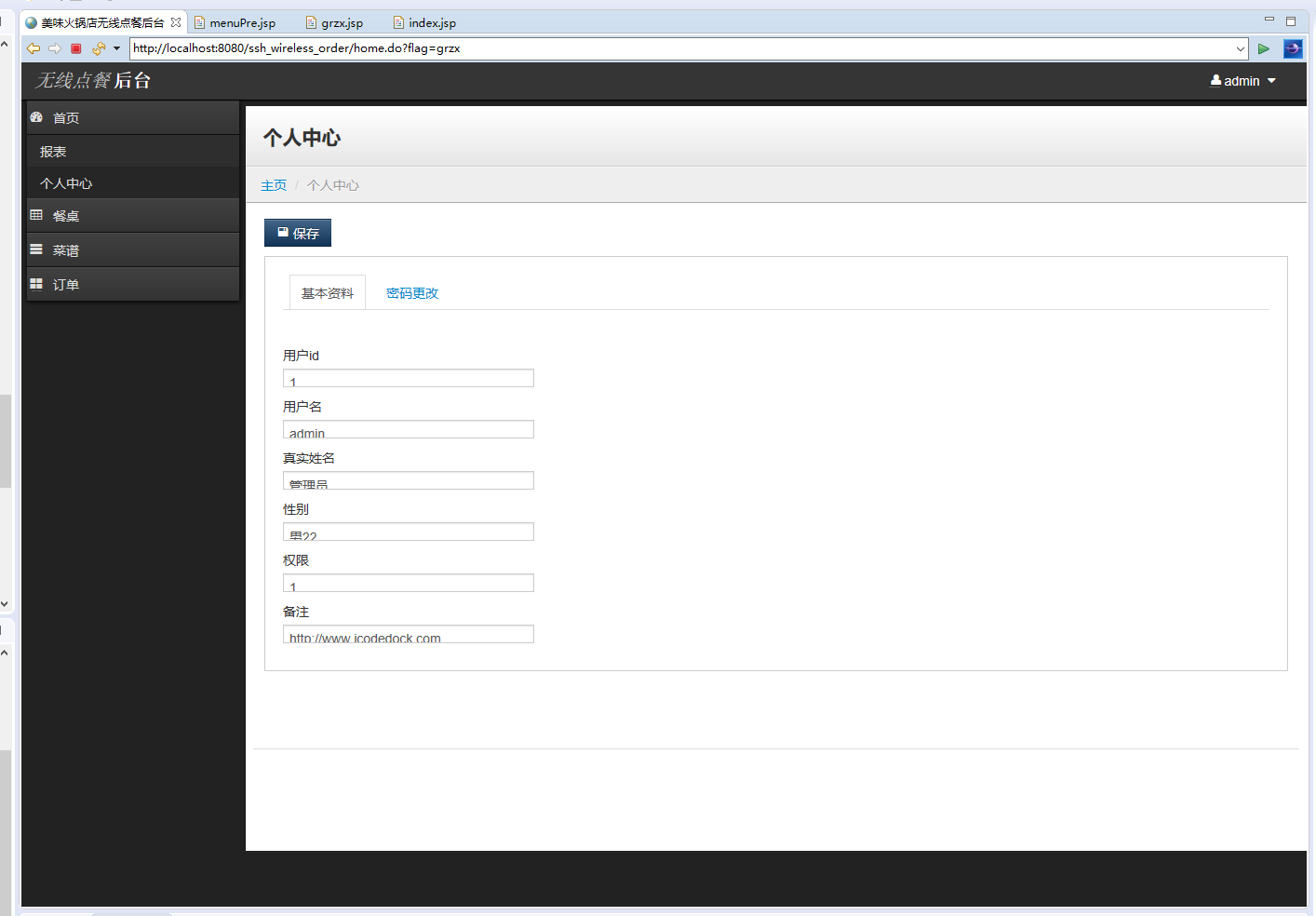This screenshot has width=1316, height=916.
Task: Expand the URL history dropdown arrow
Action: (x=1241, y=48)
